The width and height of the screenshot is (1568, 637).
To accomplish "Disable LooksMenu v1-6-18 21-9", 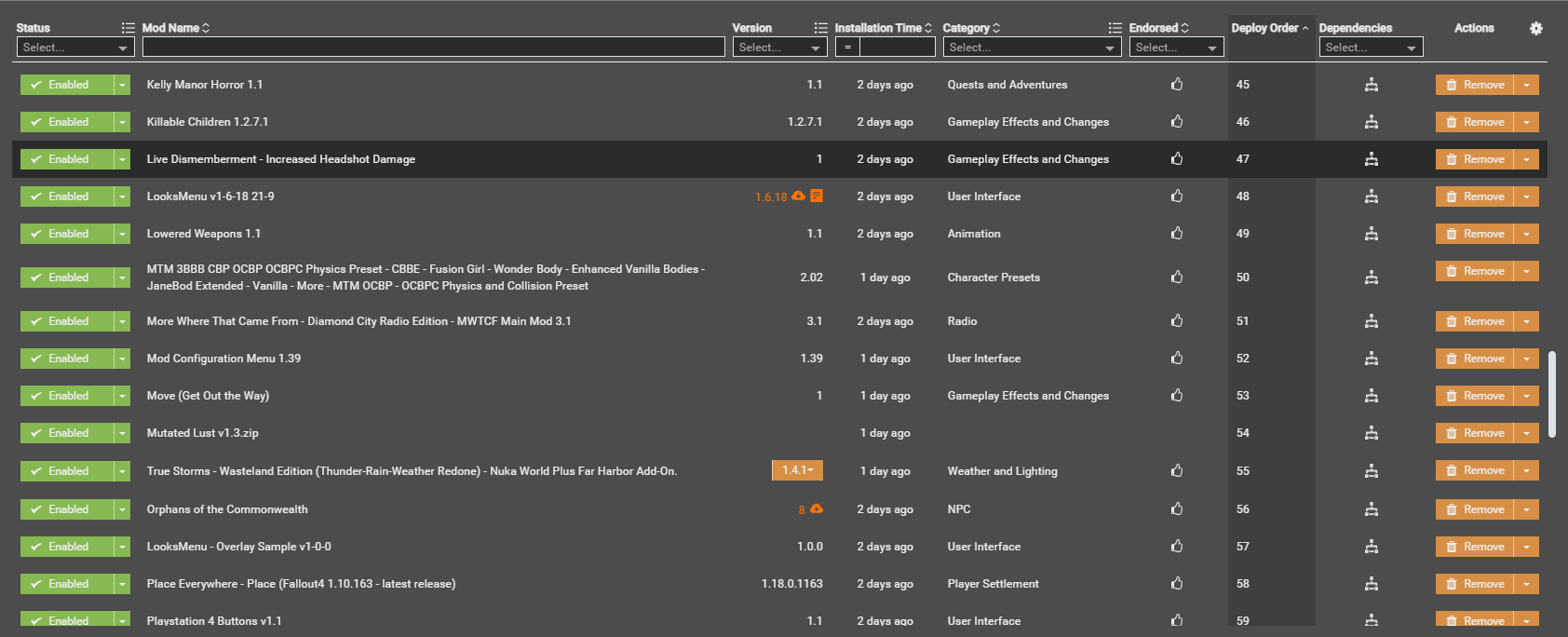I will [67, 197].
